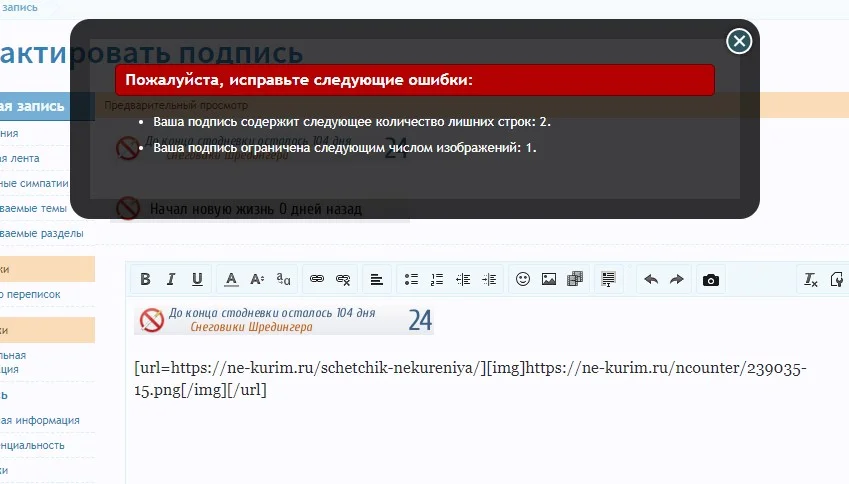Open the 'ая информация' sidebar link
This screenshot has height=484, width=849.
point(40,420)
